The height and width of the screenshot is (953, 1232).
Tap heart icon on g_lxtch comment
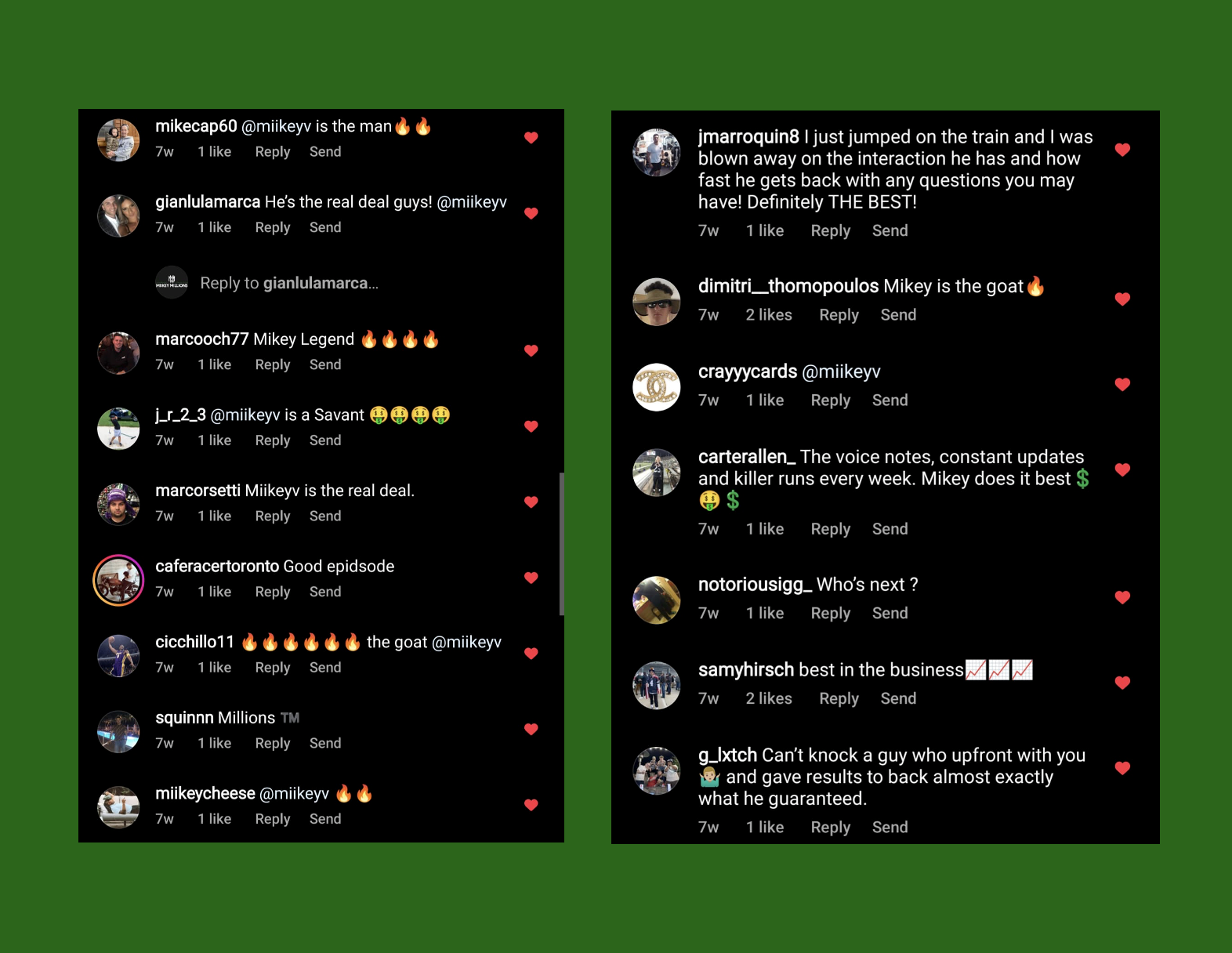[x=1122, y=769]
